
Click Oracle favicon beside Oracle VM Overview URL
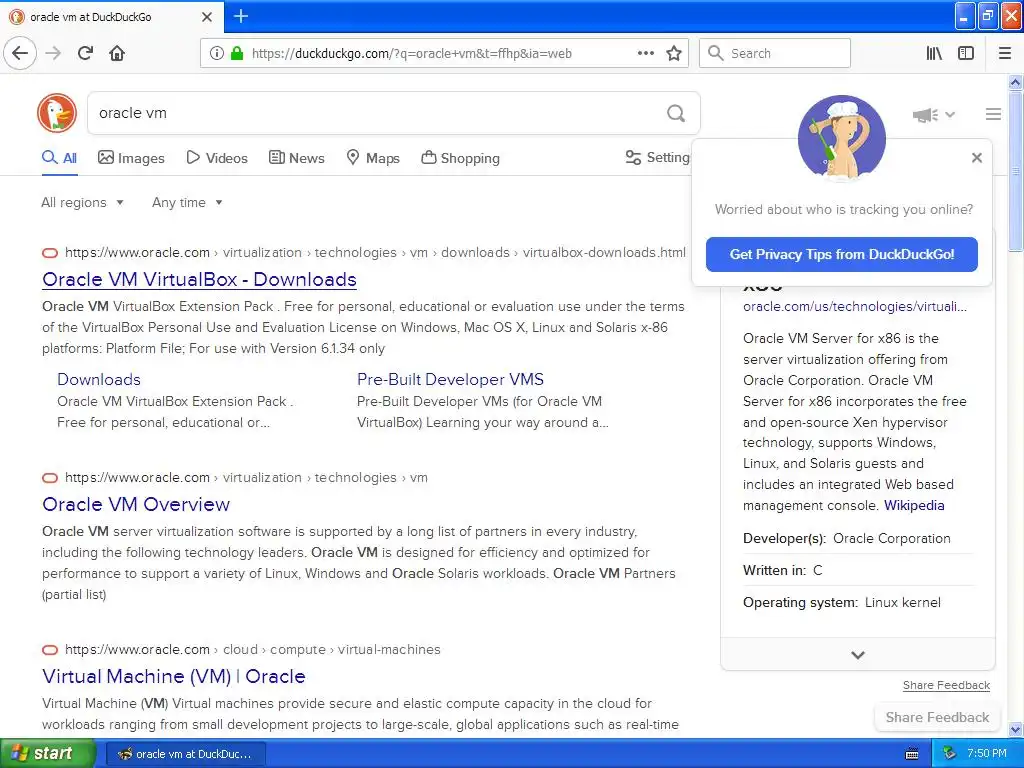(x=50, y=478)
